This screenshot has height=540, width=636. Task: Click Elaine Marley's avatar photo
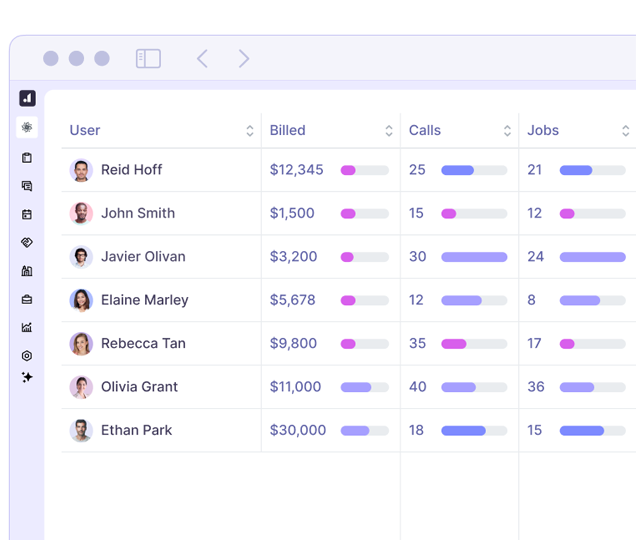click(81, 300)
